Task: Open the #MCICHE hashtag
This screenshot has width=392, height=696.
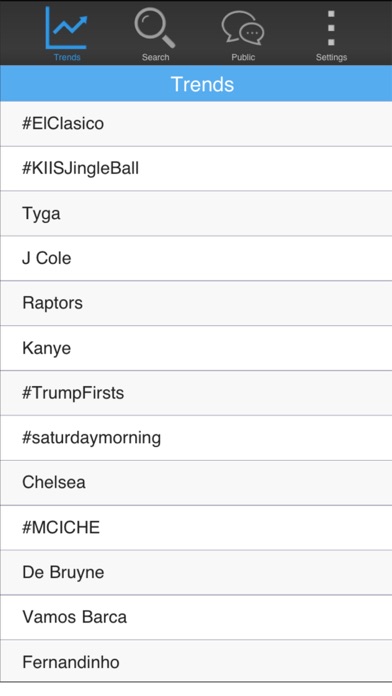Action: (x=196, y=527)
